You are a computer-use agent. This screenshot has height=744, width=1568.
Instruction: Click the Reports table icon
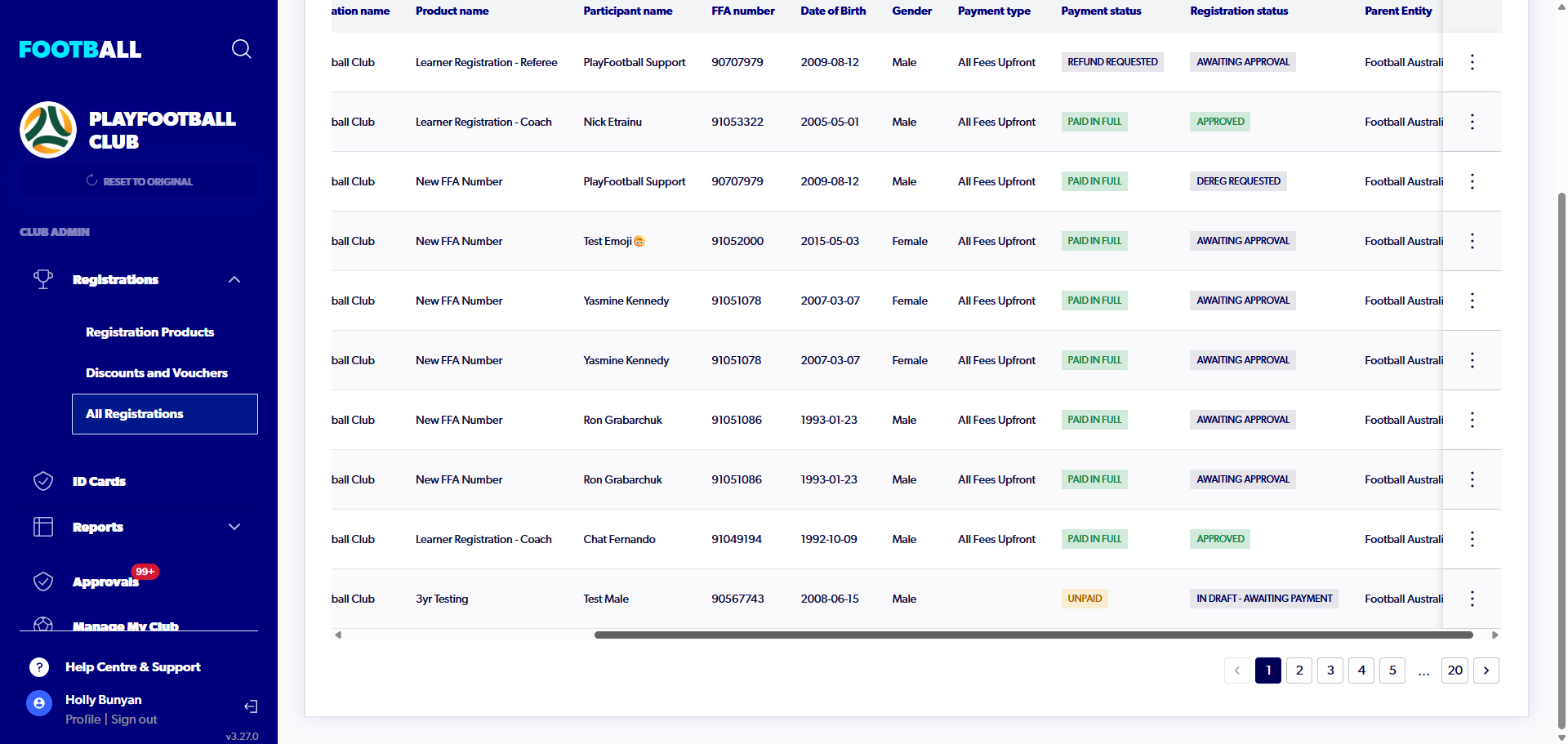tap(43, 527)
